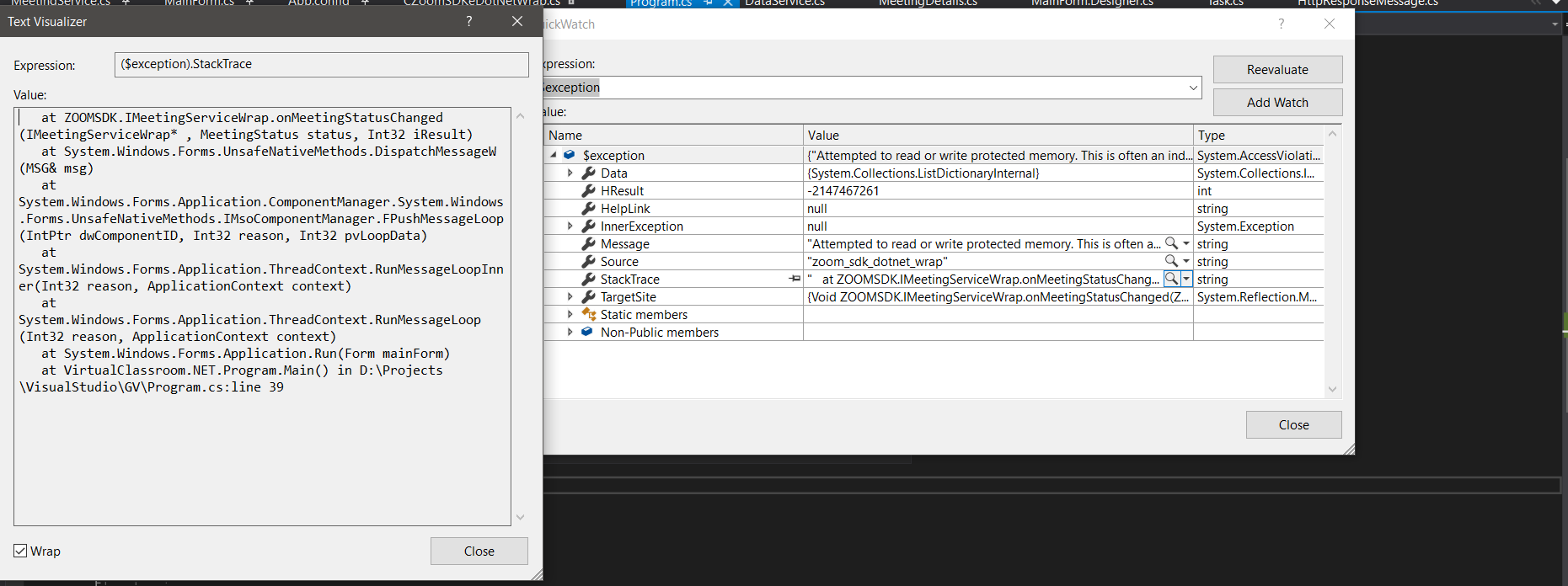This screenshot has width=1568, height=586.
Task: Click inside the stack trace Value text area
Action: click(262, 316)
